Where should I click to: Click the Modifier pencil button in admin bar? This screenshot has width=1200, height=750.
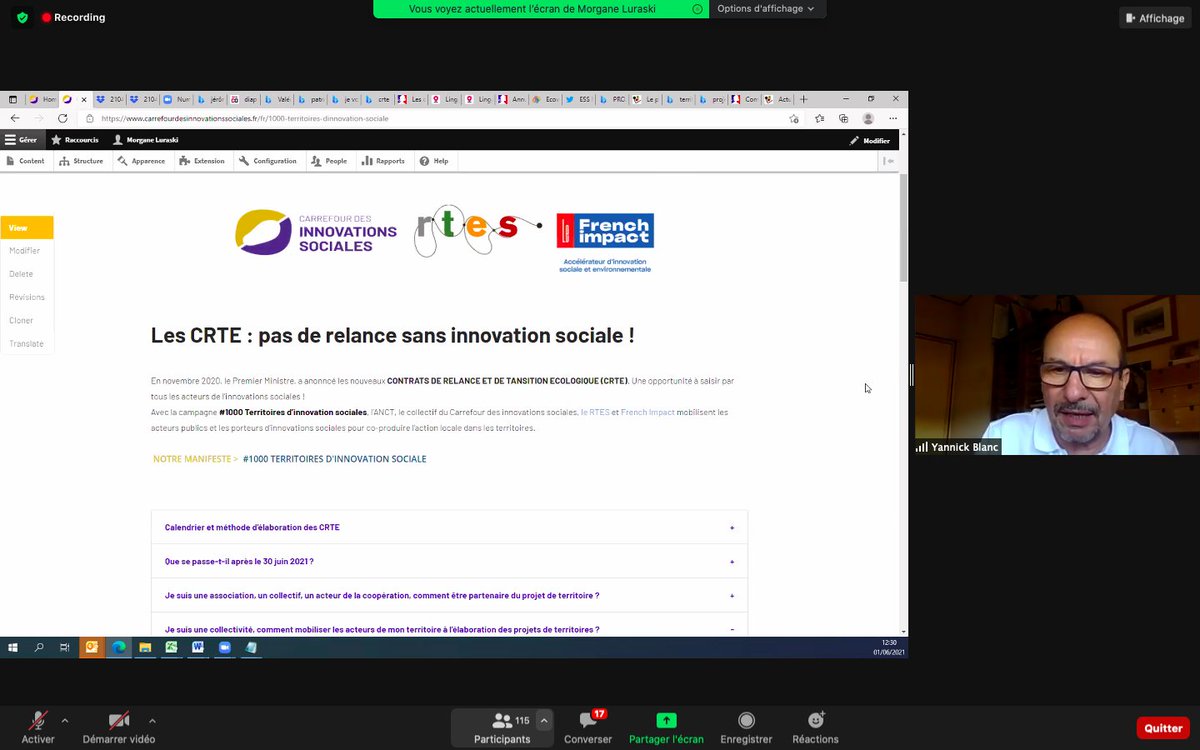870,140
